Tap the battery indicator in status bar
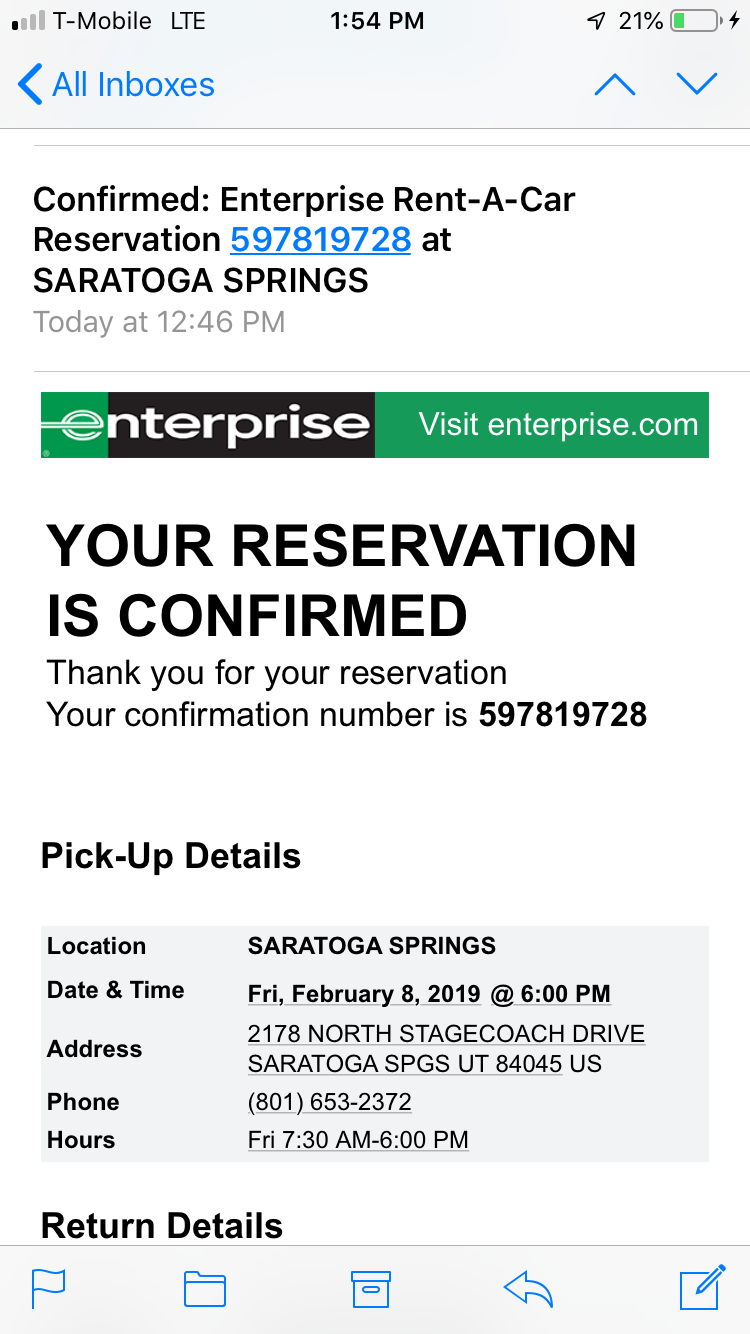Viewport: 750px width, 1334px height. click(696, 21)
